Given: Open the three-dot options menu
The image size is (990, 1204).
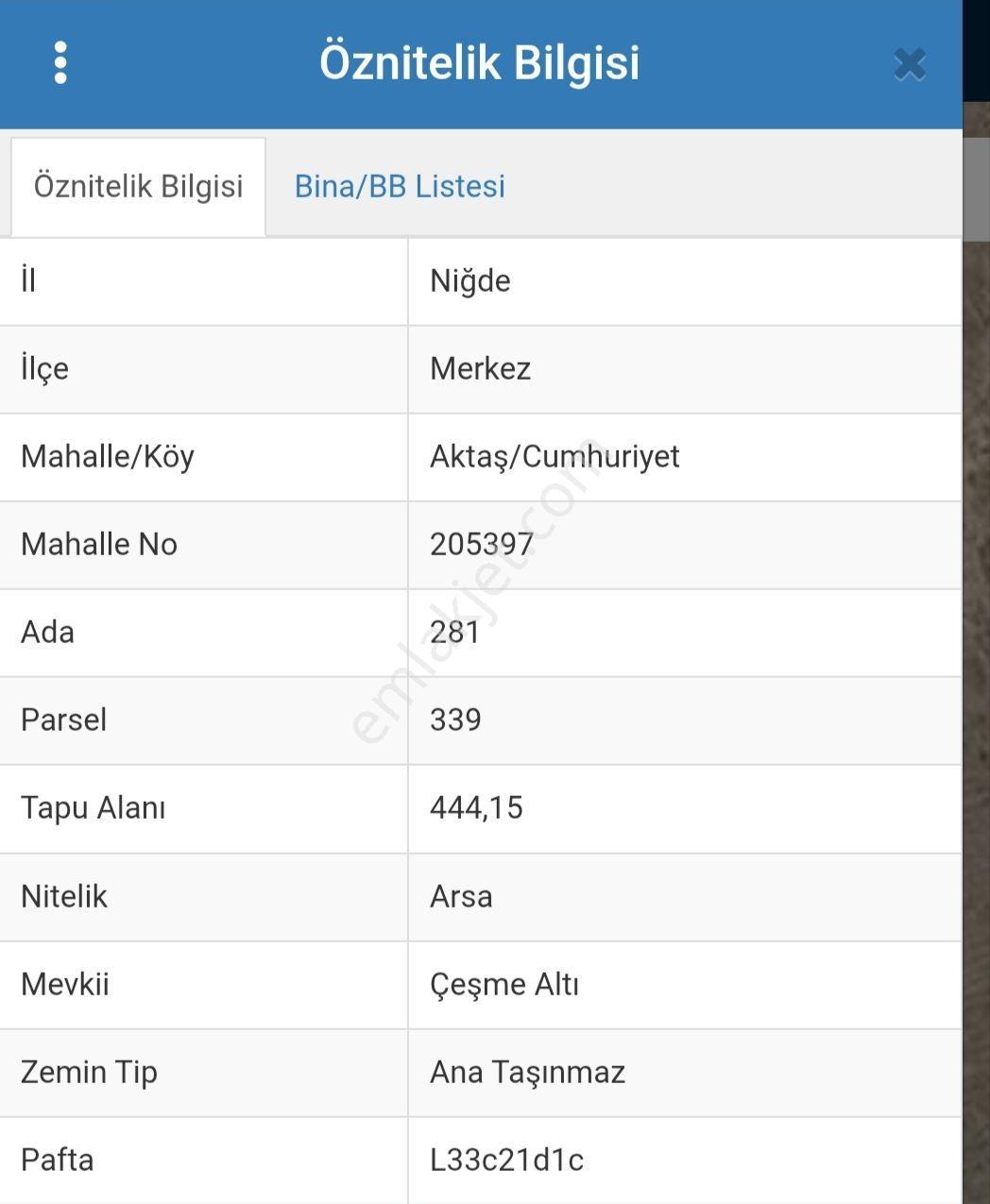Looking at the screenshot, I should (x=60, y=62).
